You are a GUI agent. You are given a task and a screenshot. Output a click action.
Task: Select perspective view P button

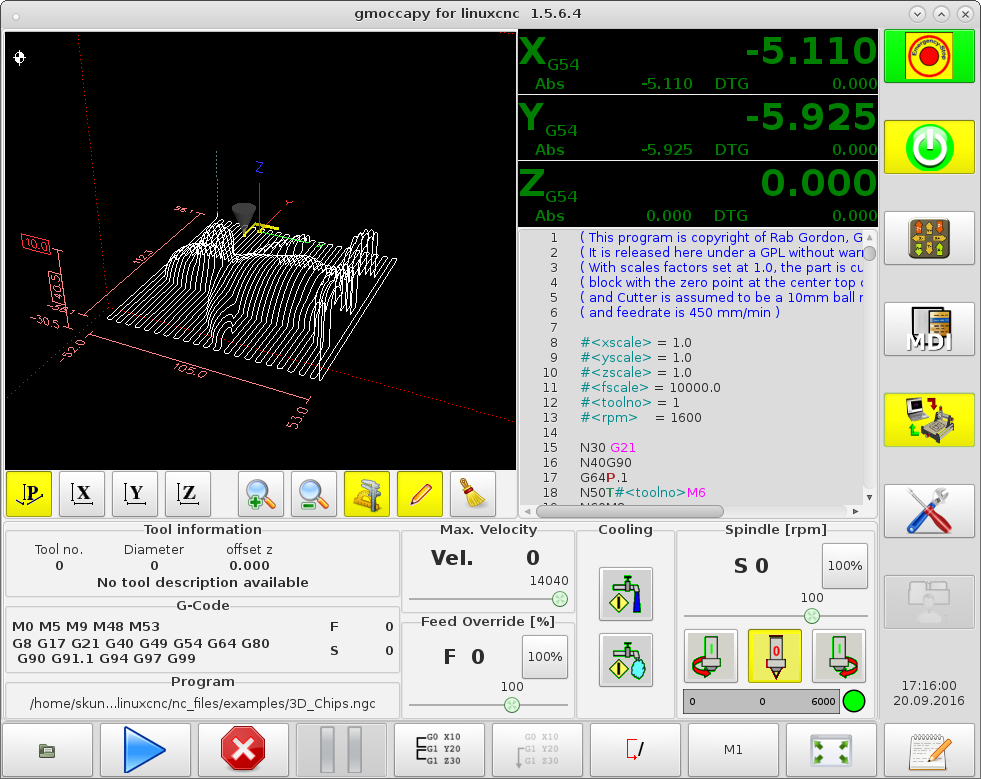(29, 494)
